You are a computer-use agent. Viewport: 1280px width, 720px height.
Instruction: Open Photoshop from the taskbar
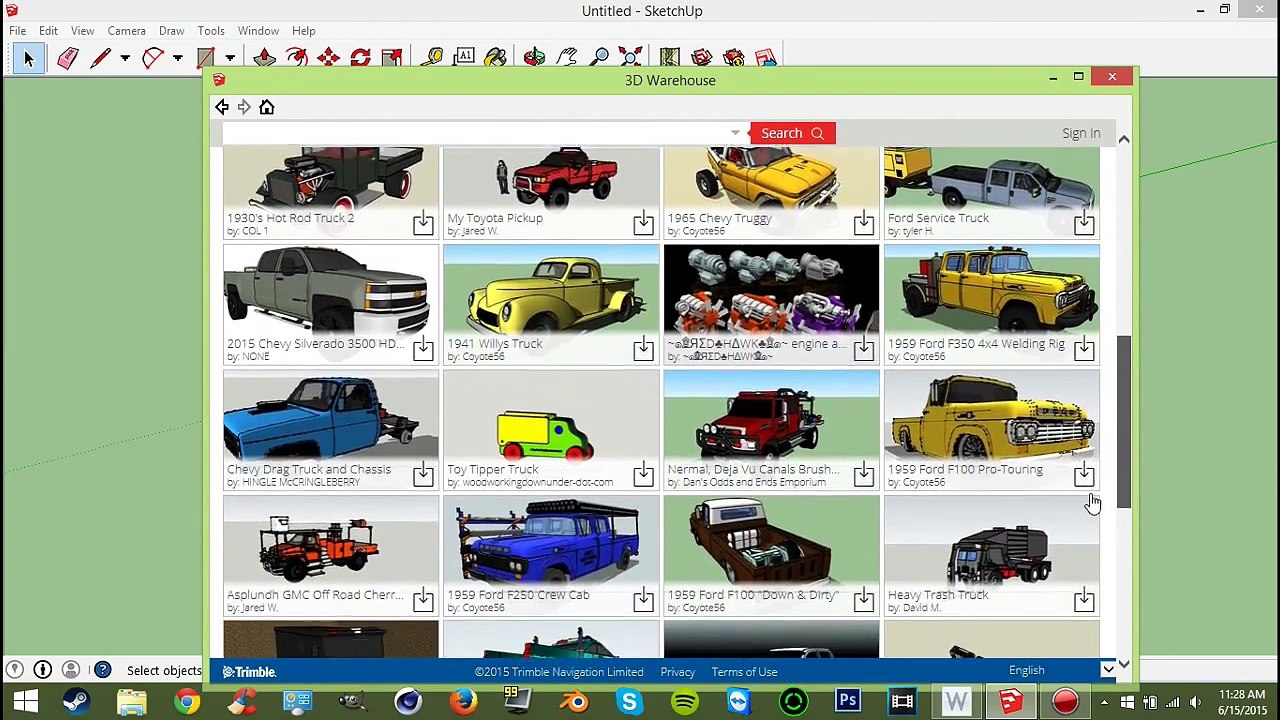[847, 701]
